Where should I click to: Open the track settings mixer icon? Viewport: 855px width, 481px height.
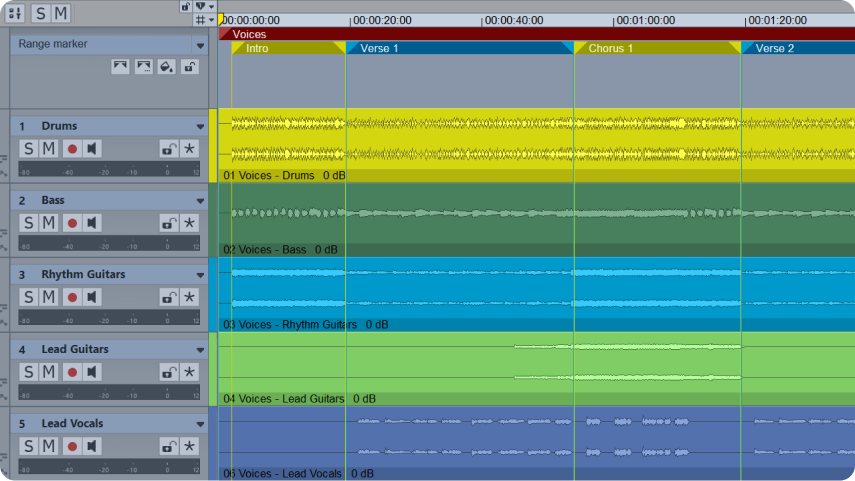pyautogui.click(x=15, y=13)
